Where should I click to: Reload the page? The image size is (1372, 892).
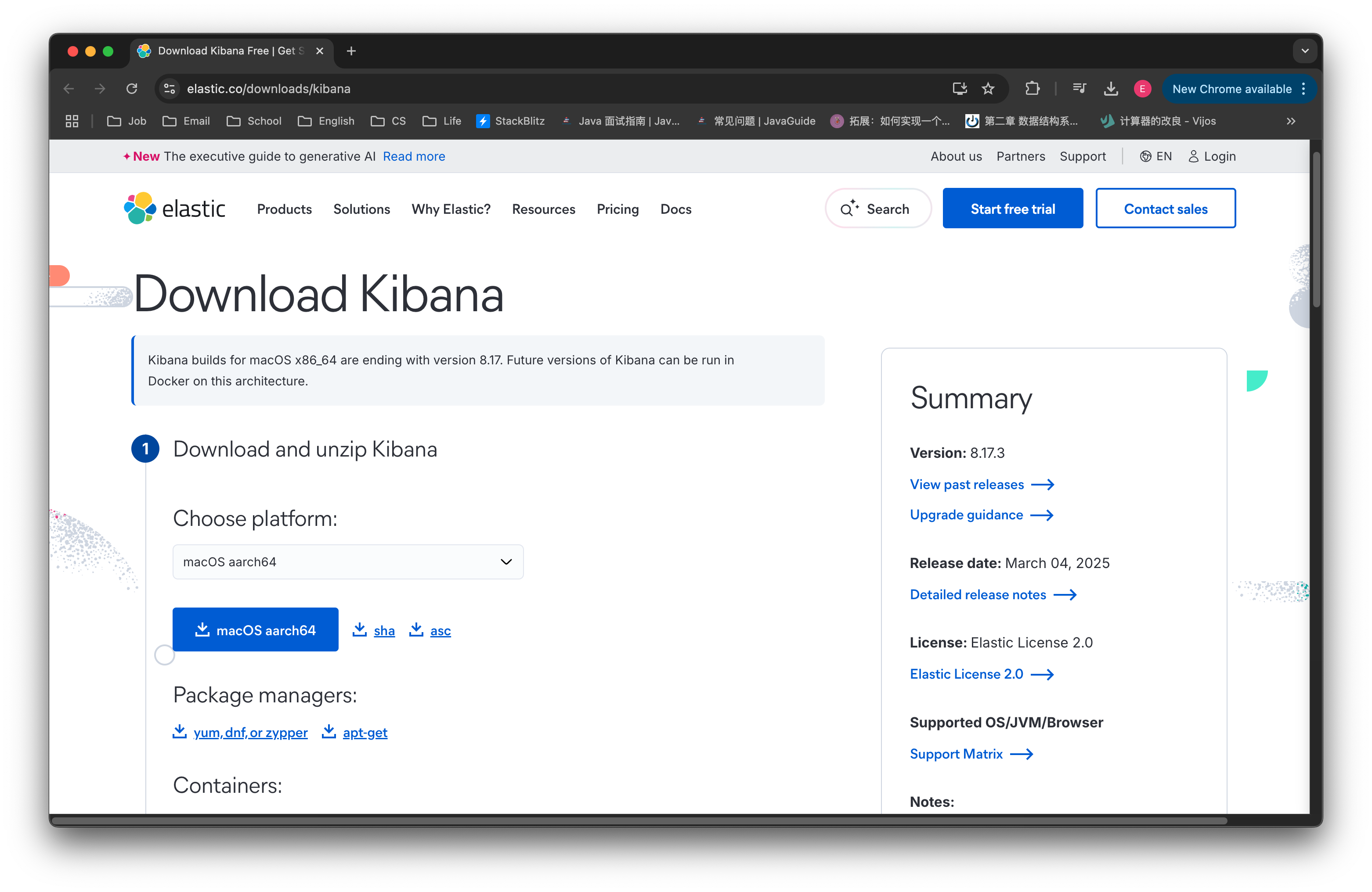point(132,89)
